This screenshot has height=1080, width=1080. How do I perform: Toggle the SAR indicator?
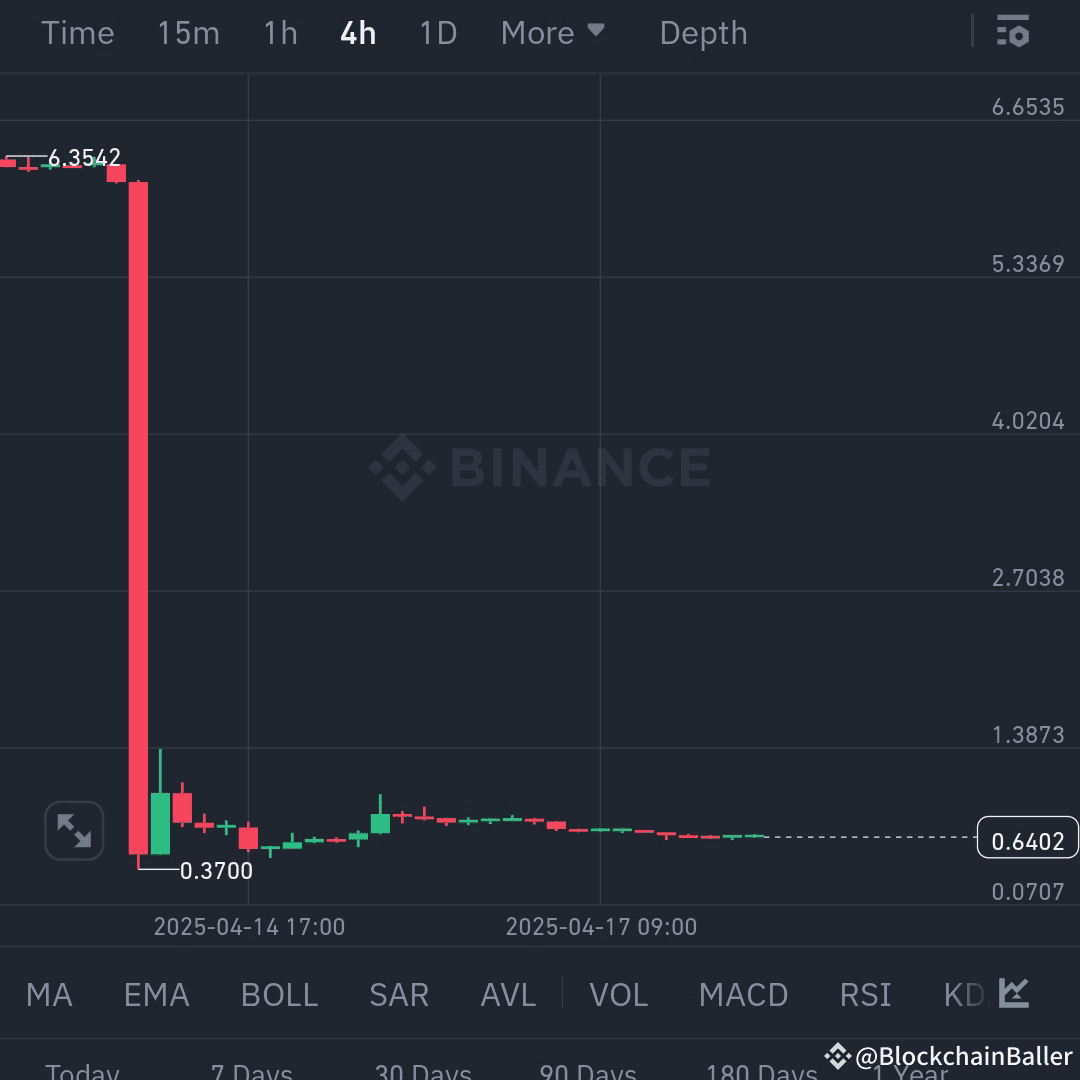point(398,993)
